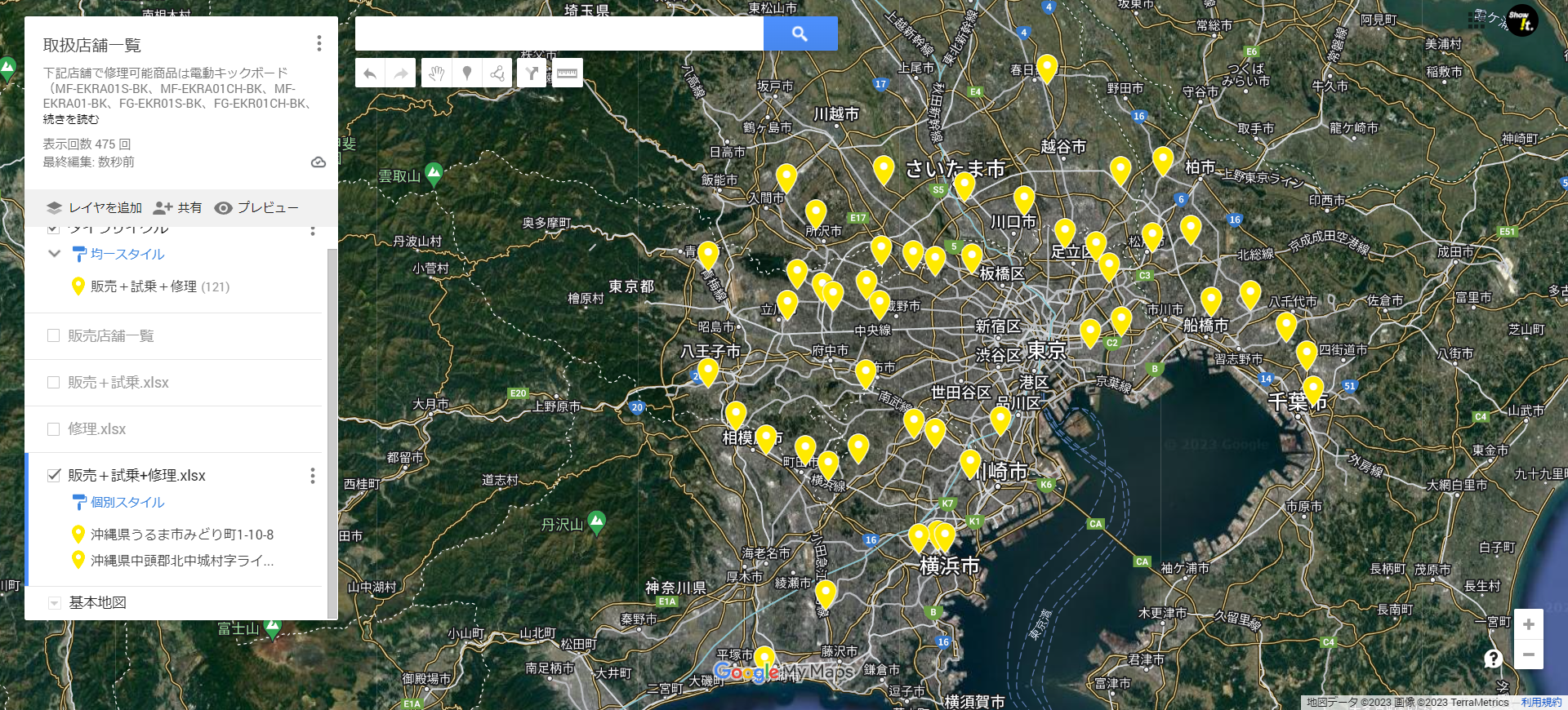The width and height of the screenshot is (1568, 710).
Task: Undo the last map edit
Action: tap(370, 73)
